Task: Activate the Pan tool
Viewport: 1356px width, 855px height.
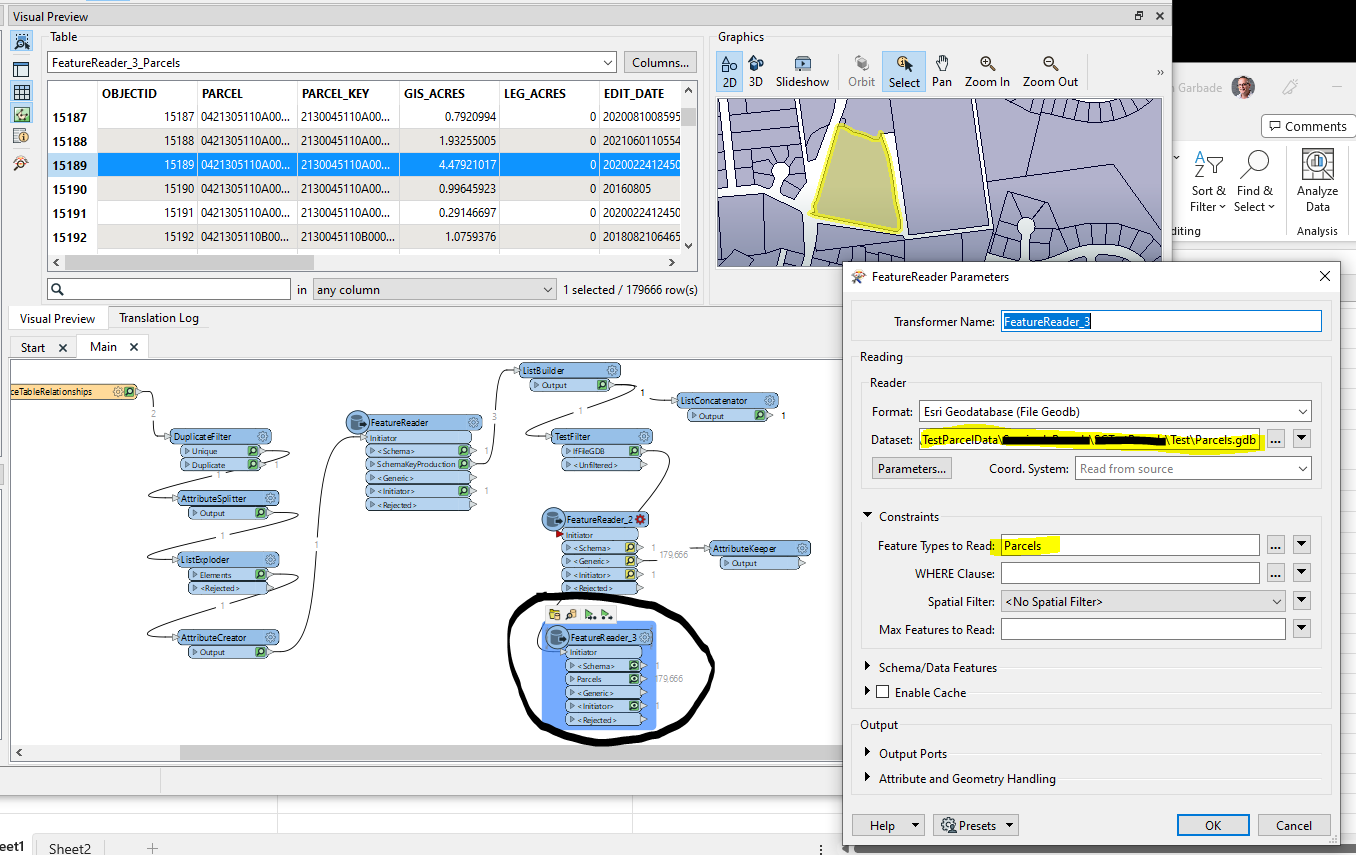Action: click(x=942, y=71)
